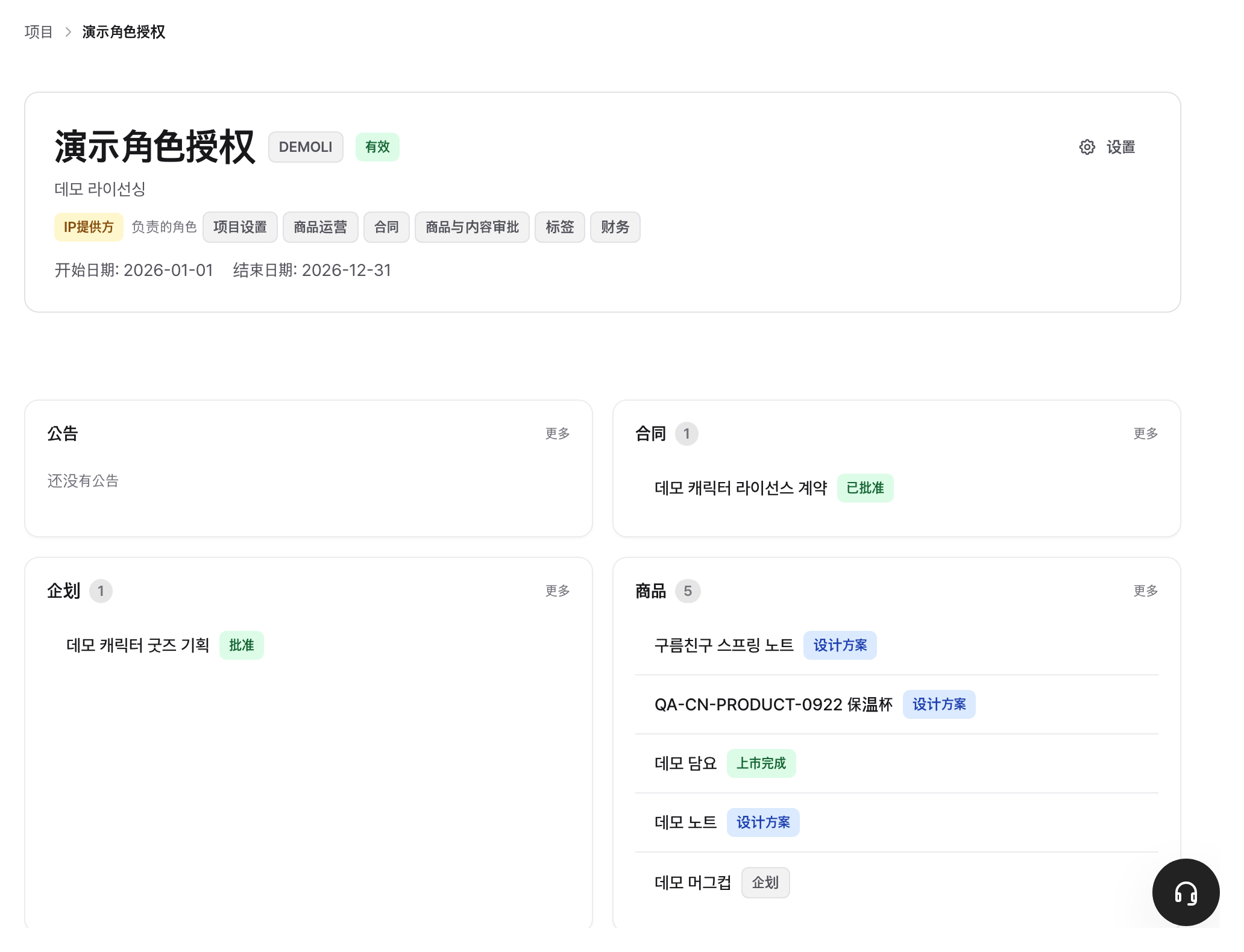Open product QA-CN-PRODUCT-0922 保温杯
Screen dimensions: 1244x952
773,704
